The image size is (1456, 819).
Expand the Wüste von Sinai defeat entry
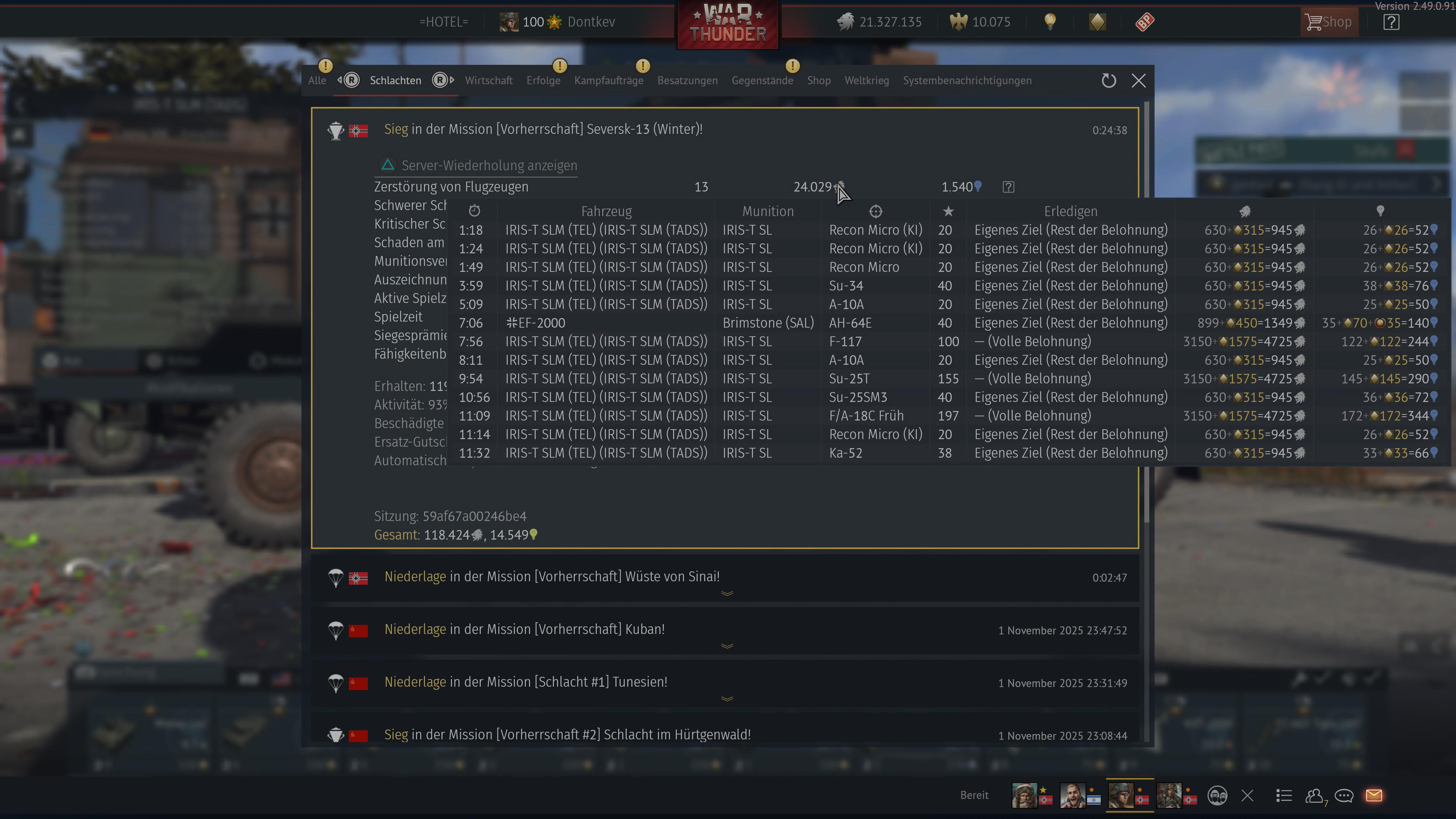pyautogui.click(x=727, y=593)
